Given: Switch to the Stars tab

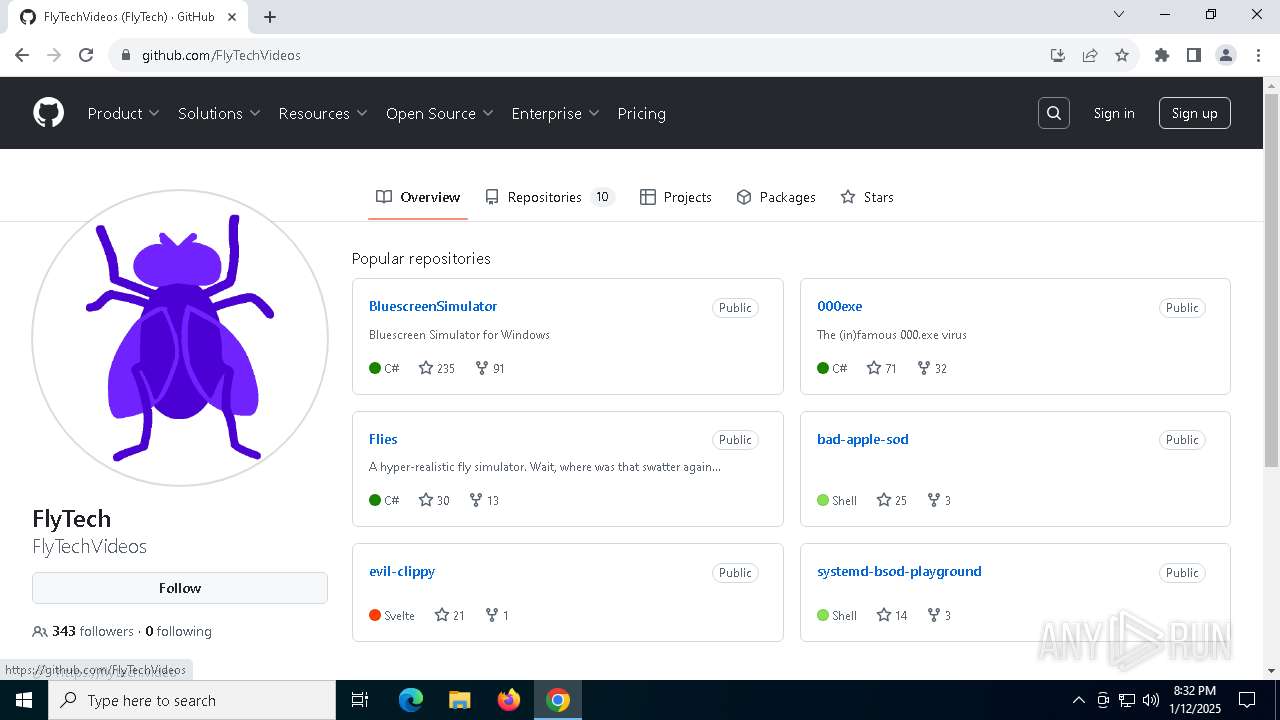Looking at the screenshot, I should (867, 197).
